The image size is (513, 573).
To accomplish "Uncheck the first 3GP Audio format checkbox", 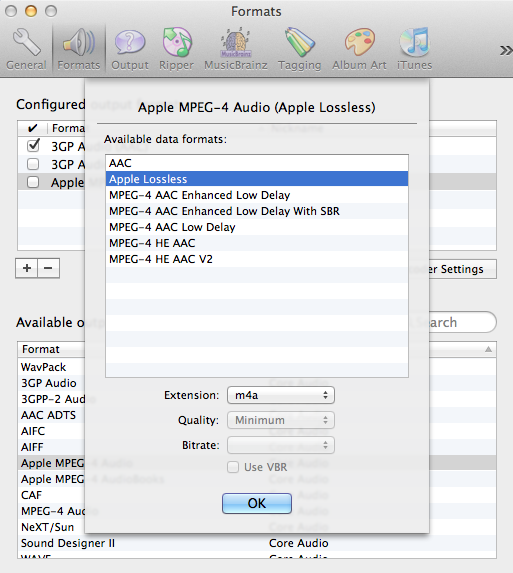I will [33, 146].
